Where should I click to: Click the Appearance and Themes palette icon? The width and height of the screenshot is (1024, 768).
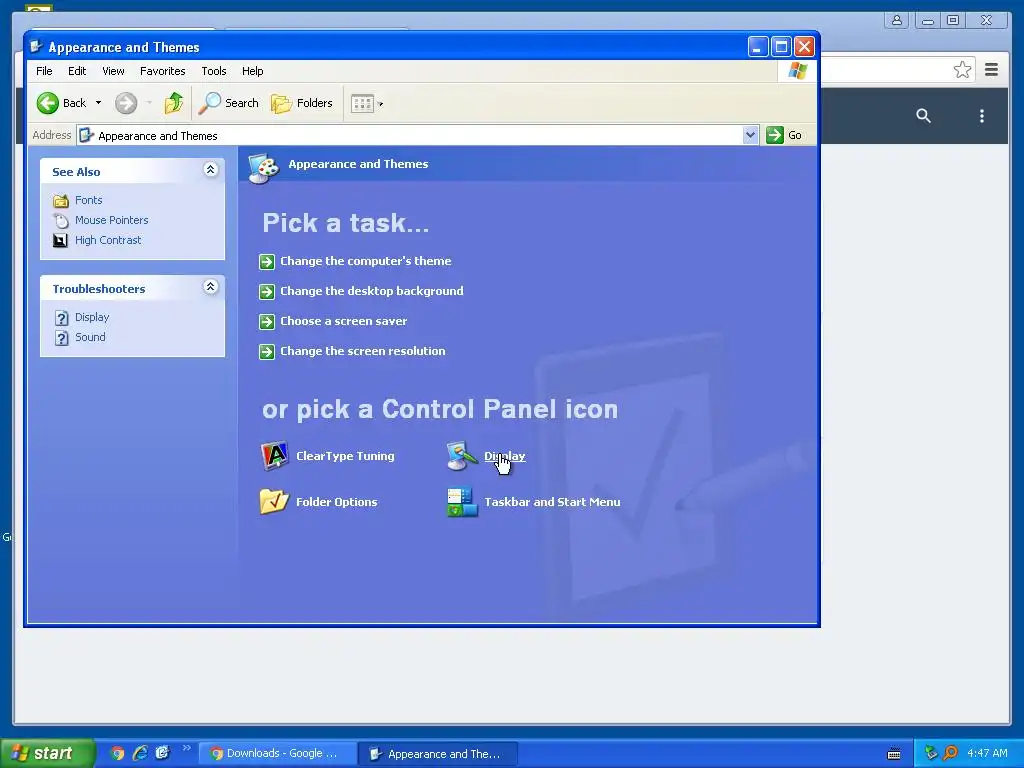tap(264, 168)
